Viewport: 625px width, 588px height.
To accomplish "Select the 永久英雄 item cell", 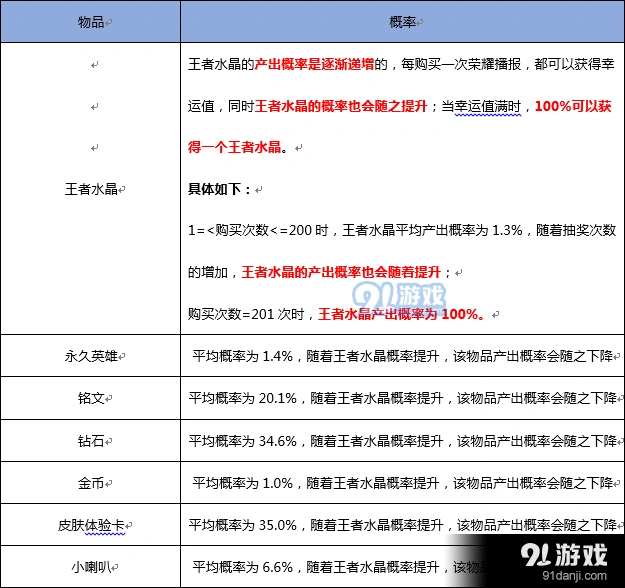I will click(x=90, y=356).
